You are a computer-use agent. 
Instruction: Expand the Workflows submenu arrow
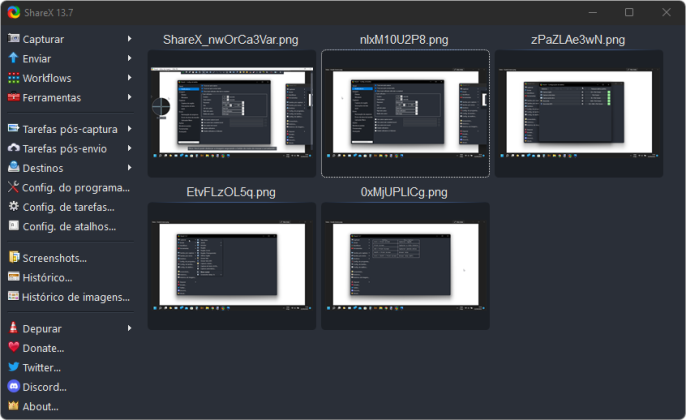[130, 77]
